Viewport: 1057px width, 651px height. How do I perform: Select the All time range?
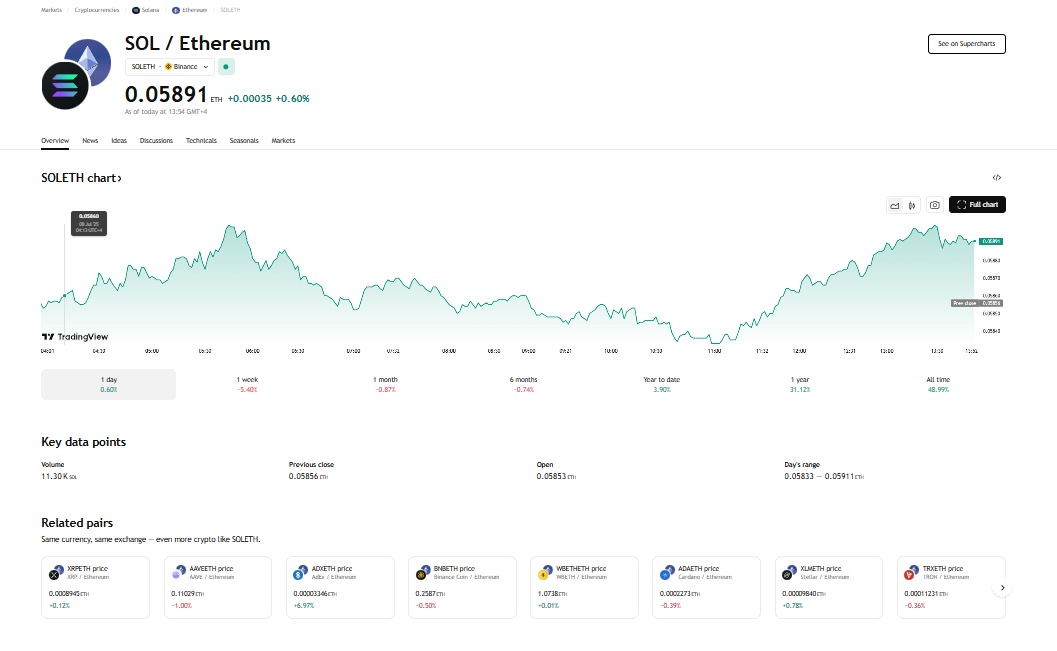[938, 384]
